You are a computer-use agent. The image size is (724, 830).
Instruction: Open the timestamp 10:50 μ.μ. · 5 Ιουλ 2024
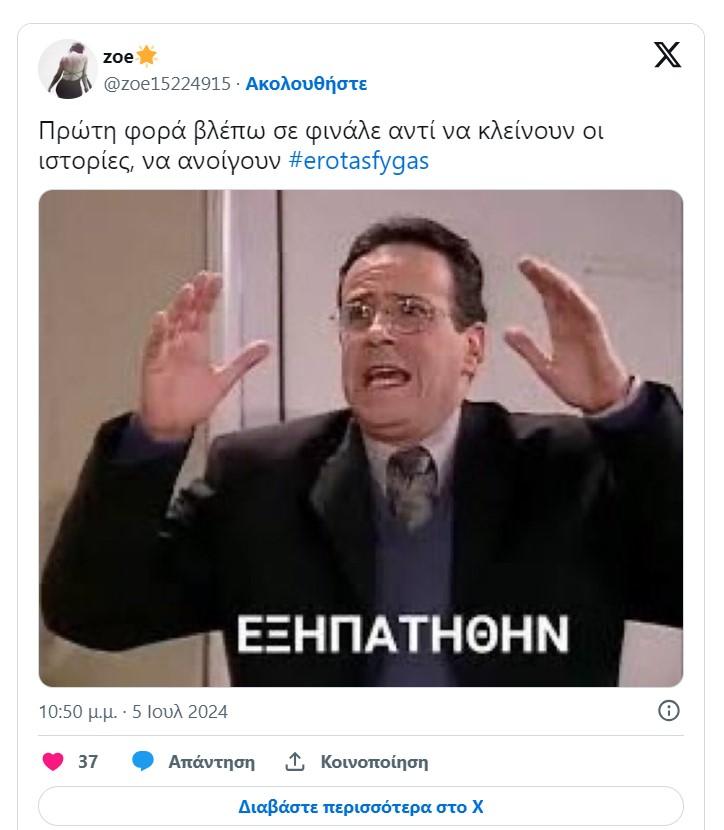133,711
